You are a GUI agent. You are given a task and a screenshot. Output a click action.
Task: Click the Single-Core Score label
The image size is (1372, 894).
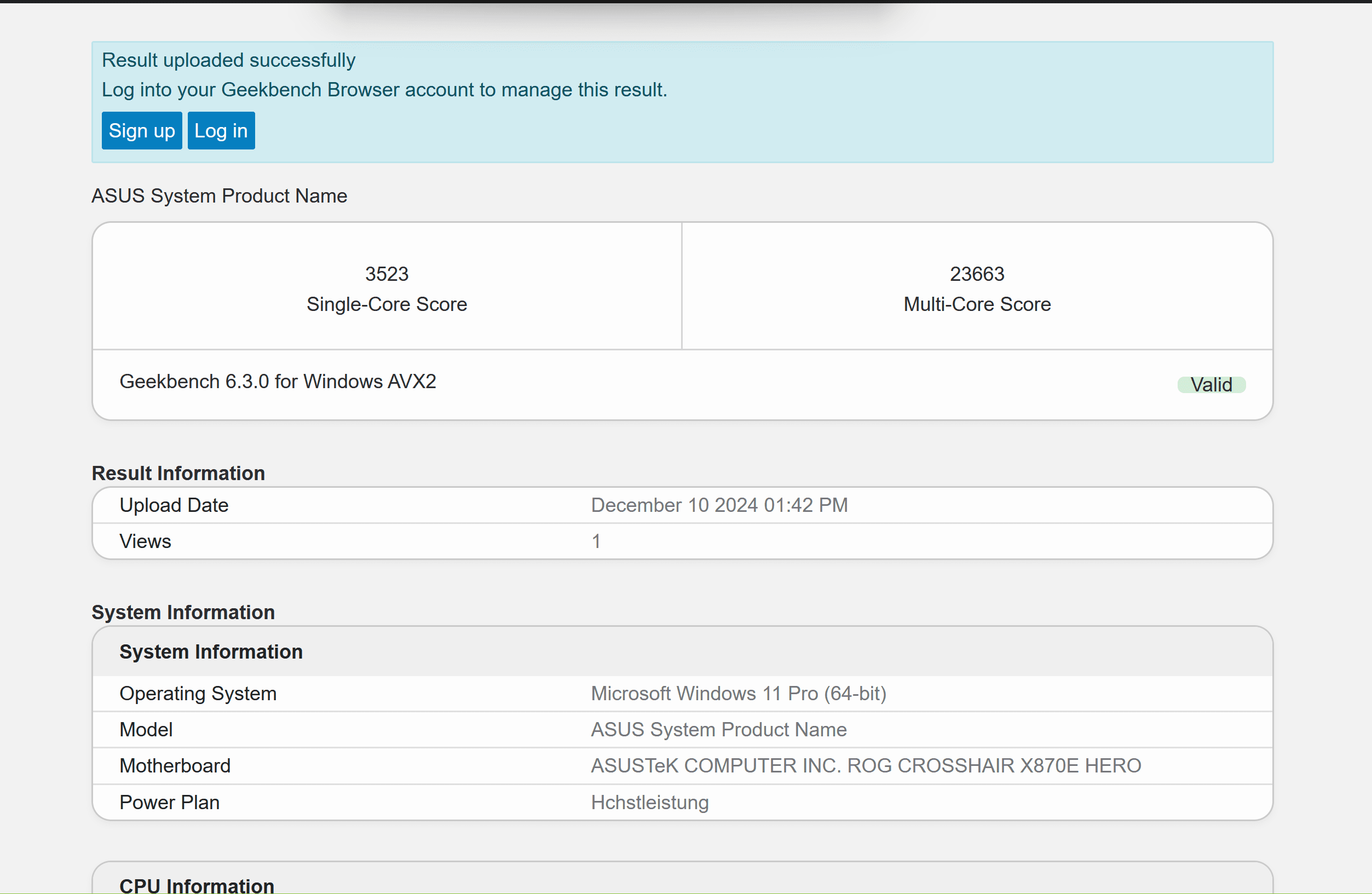pos(387,304)
